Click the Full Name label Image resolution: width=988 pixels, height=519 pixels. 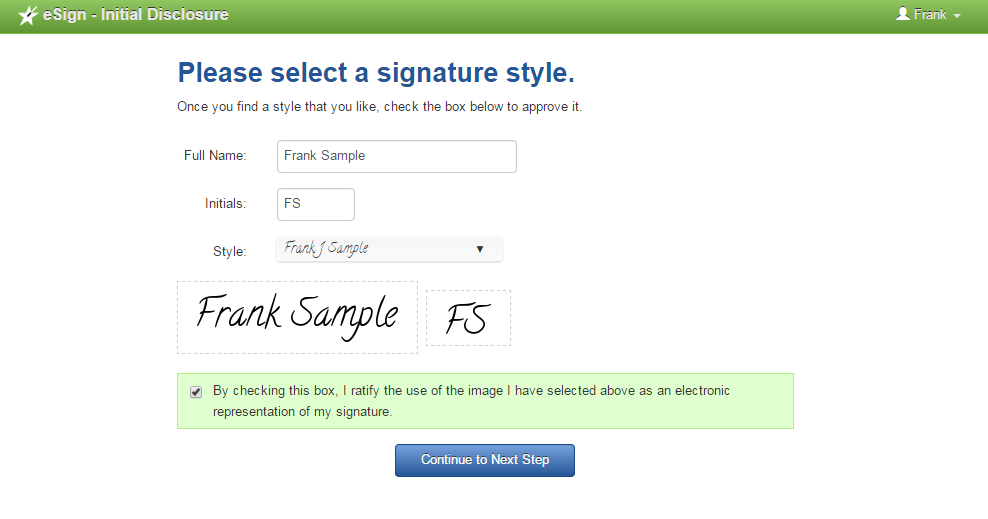pyautogui.click(x=215, y=156)
